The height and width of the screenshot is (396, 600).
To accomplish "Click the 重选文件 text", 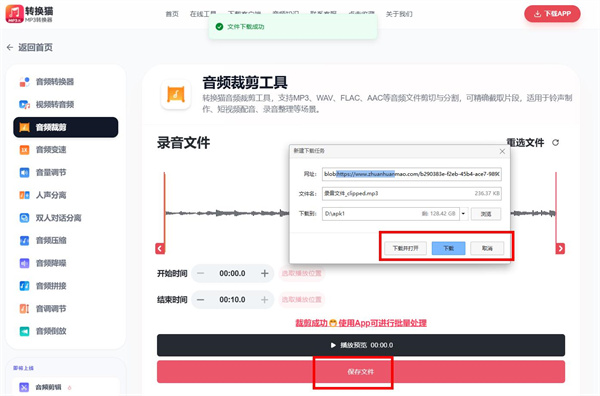I will click(525, 143).
